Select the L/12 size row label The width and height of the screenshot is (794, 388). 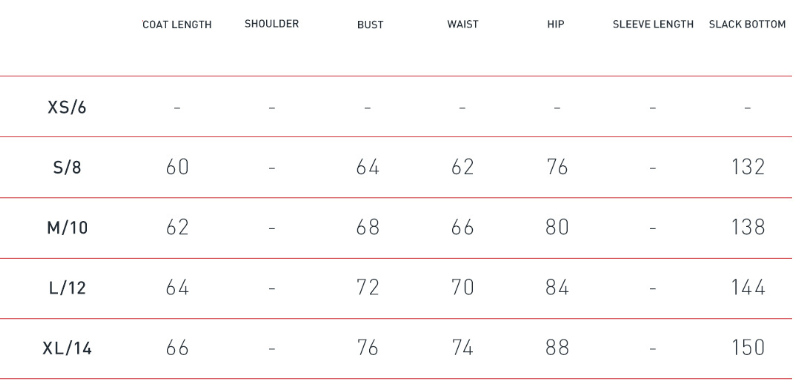pyautogui.click(x=67, y=288)
